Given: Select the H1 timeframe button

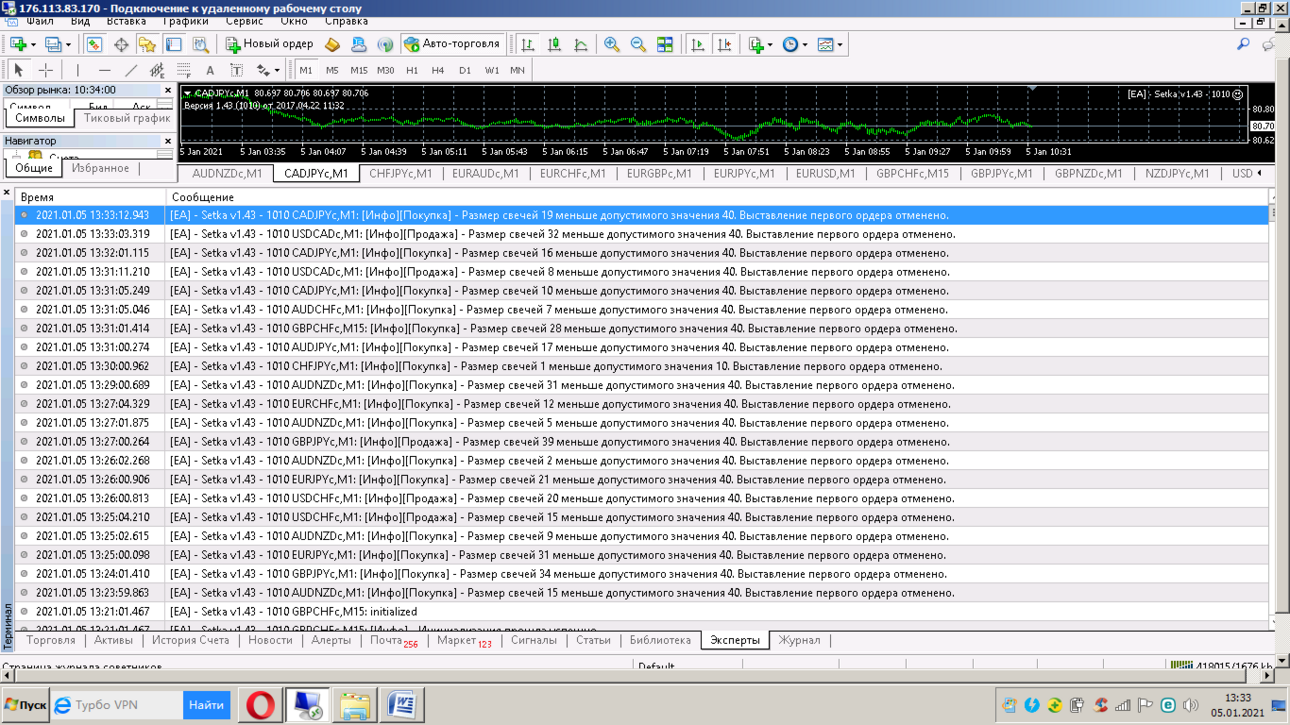Looking at the screenshot, I should coord(412,70).
